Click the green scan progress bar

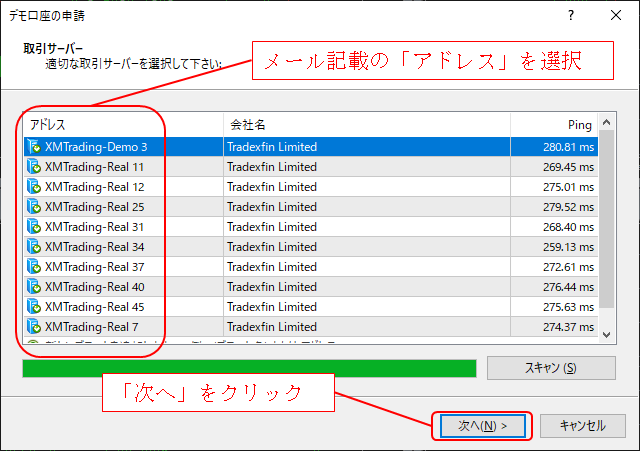pyautogui.click(x=249, y=369)
